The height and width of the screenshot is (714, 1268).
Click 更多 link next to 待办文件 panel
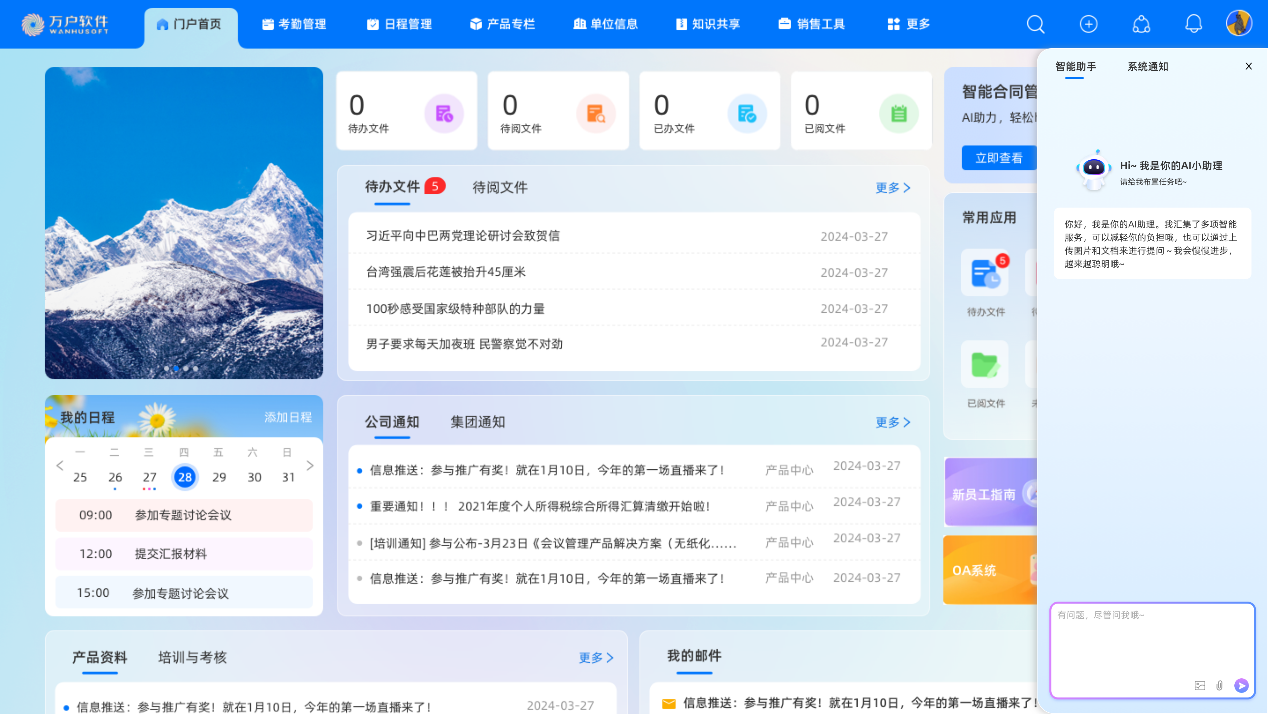(890, 187)
